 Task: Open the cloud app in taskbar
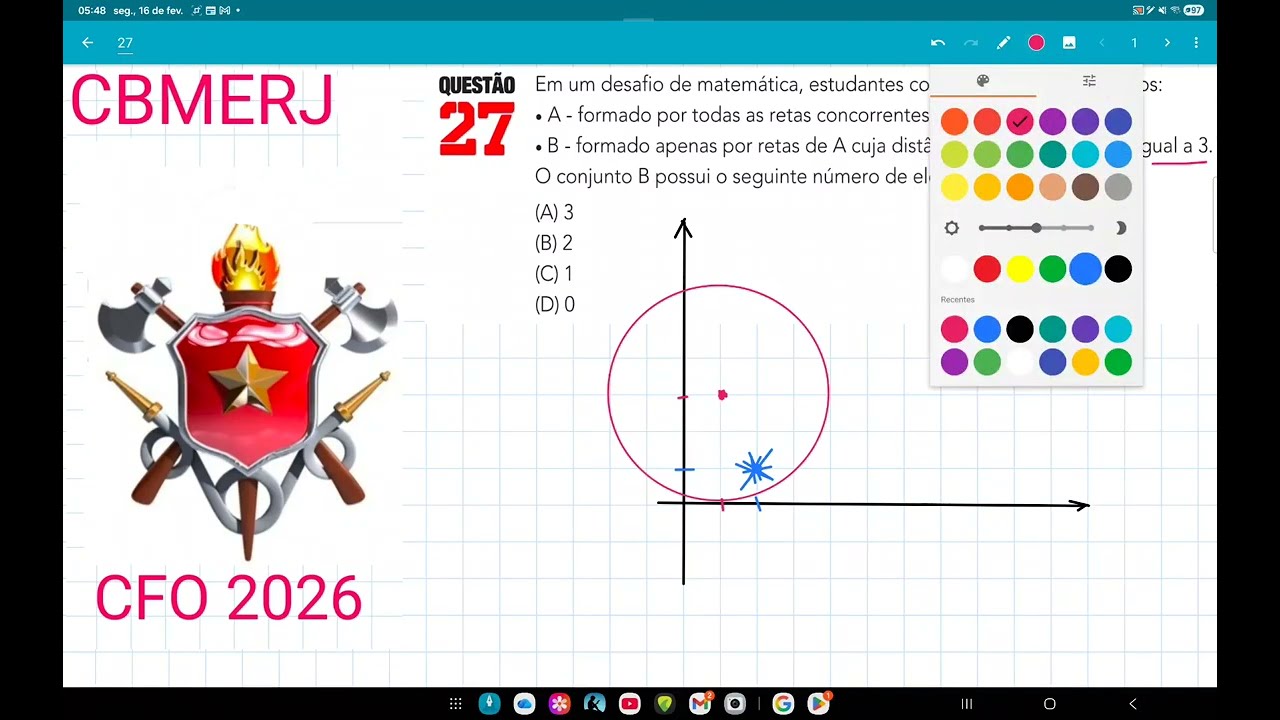click(525, 704)
